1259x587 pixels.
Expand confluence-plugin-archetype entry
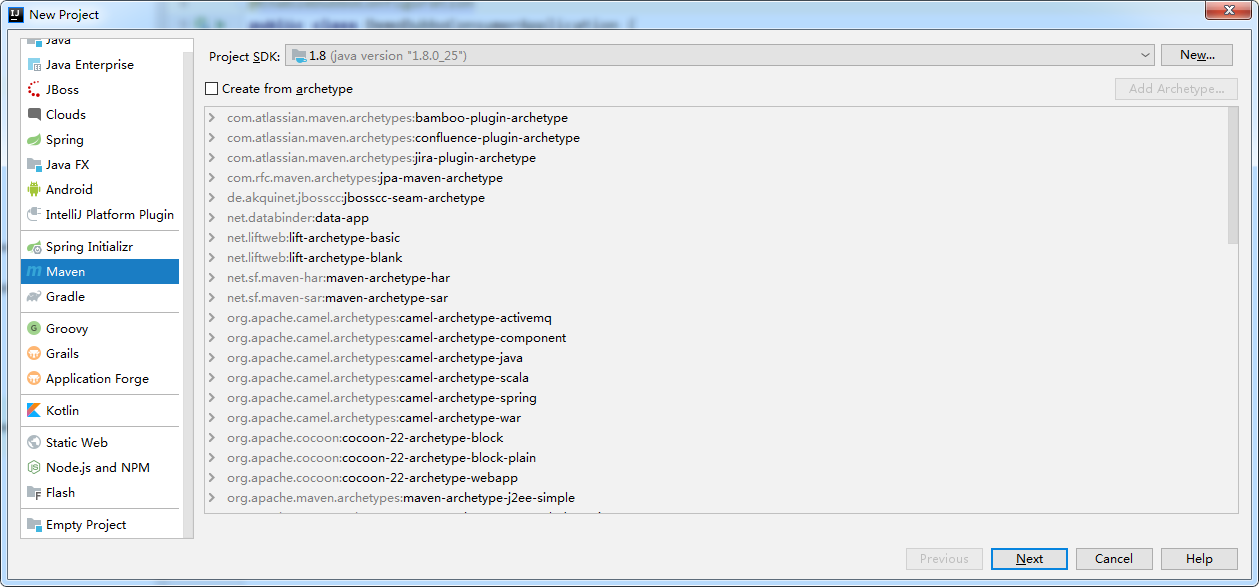click(212, 138)
